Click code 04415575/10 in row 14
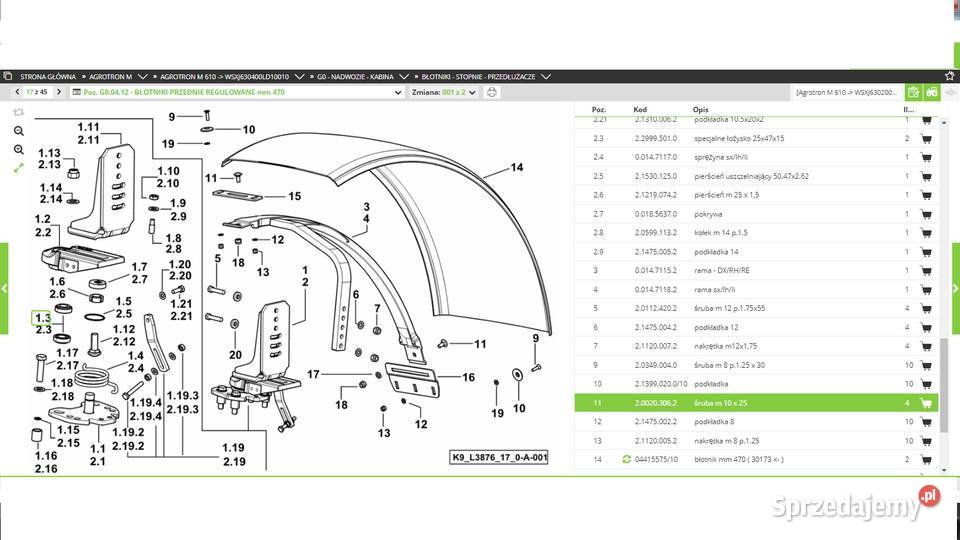The height and width of the screenshot is (540, 960). coord(656,459)
